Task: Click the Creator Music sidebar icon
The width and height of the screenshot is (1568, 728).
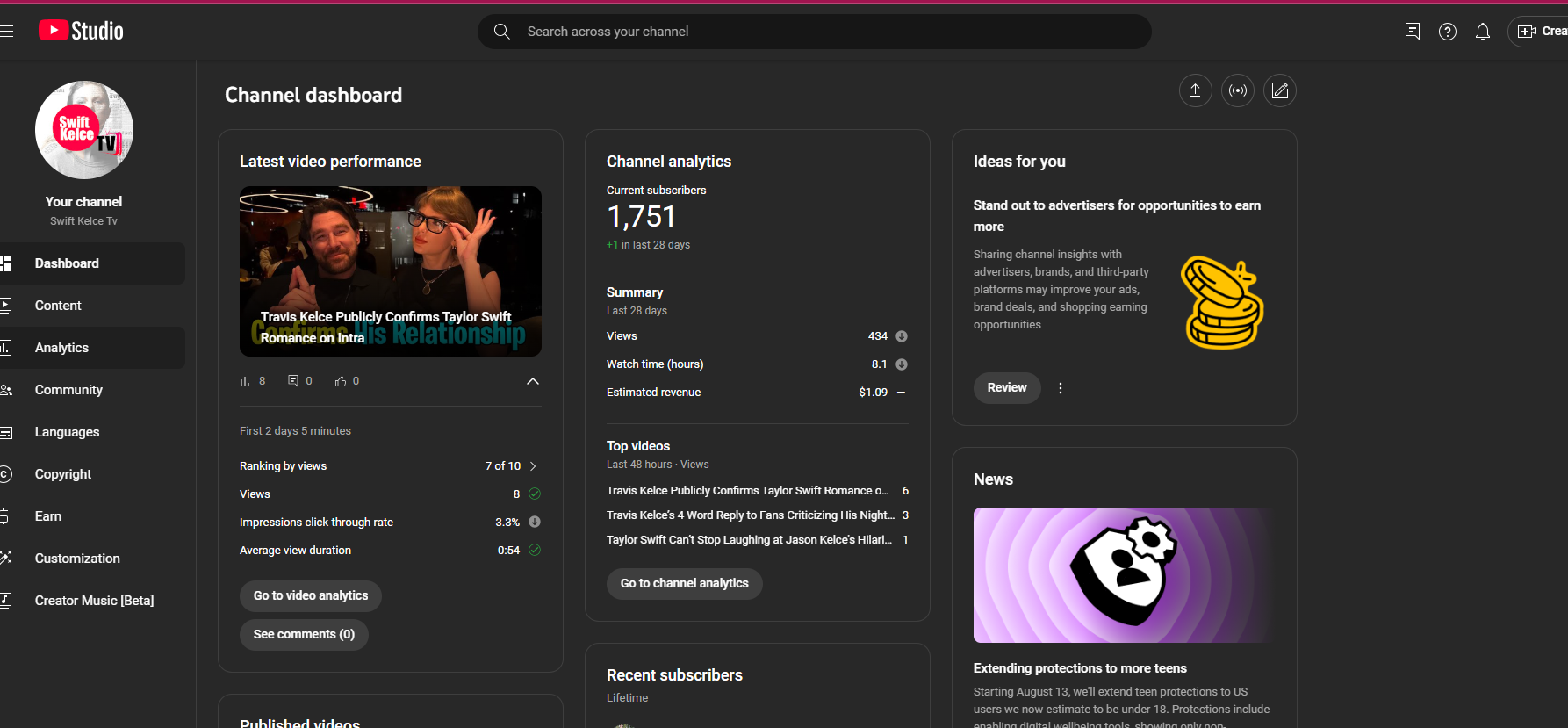Action: (x=5, y=601)
